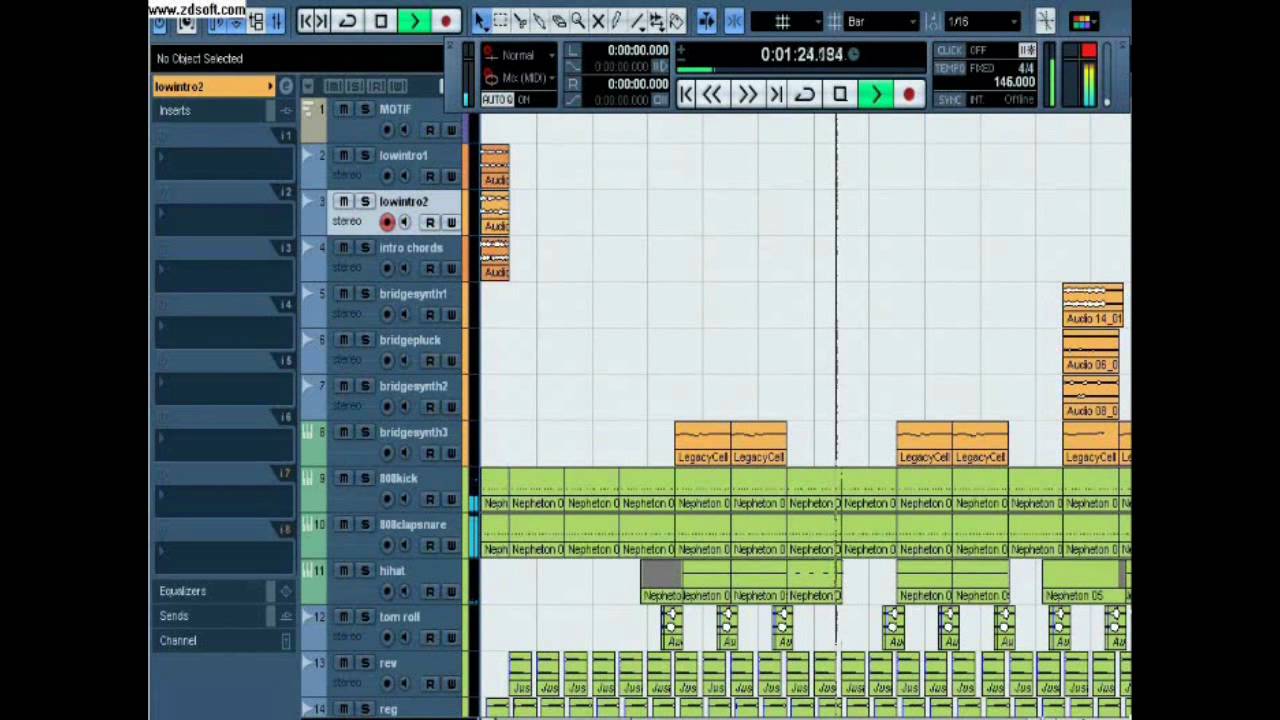The height and width of the screenshot is (720, 1280).
Task: Select the Object Selection arrow tool
Action: [480, 21]
